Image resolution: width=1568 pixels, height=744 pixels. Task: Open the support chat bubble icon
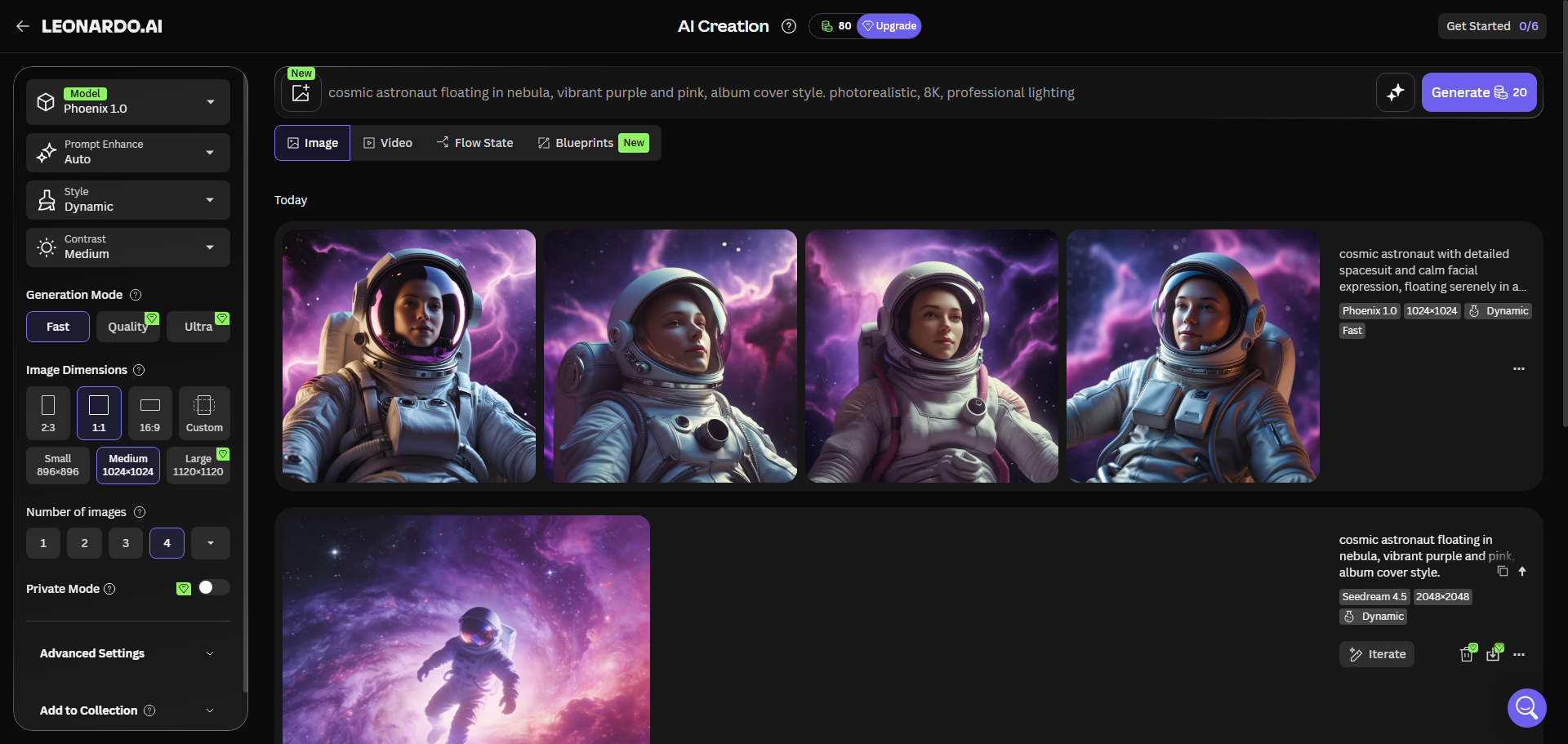click(1526, 707)
